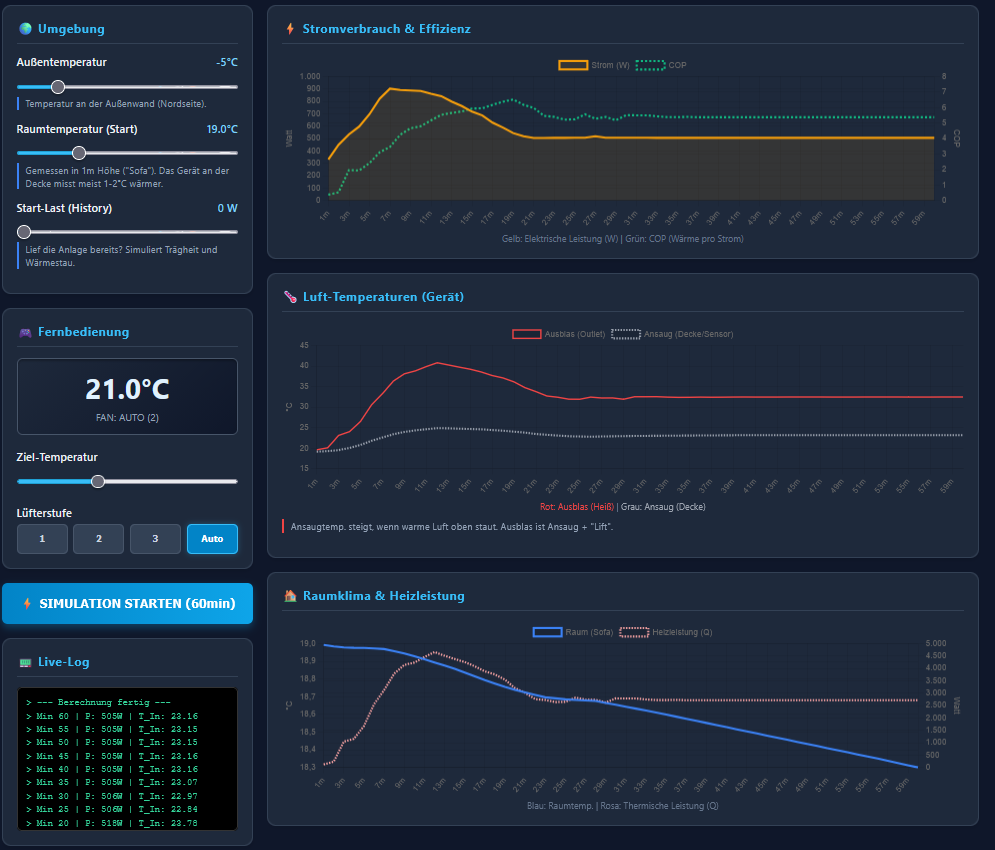Viewport: 995px width, 850px height.
Task: Hide the COP series in the chart legend
Action: click(661, 65)
